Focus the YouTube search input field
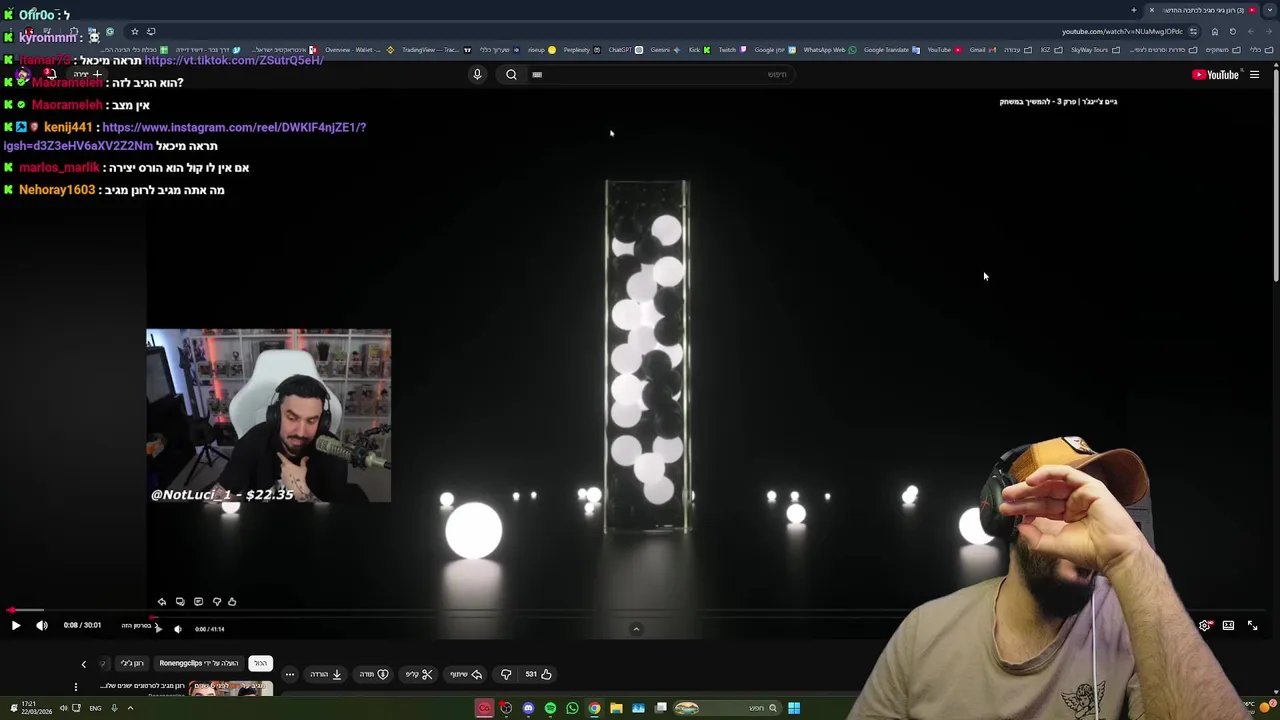This screenshot has width=1280, height=720. [660, 74]
